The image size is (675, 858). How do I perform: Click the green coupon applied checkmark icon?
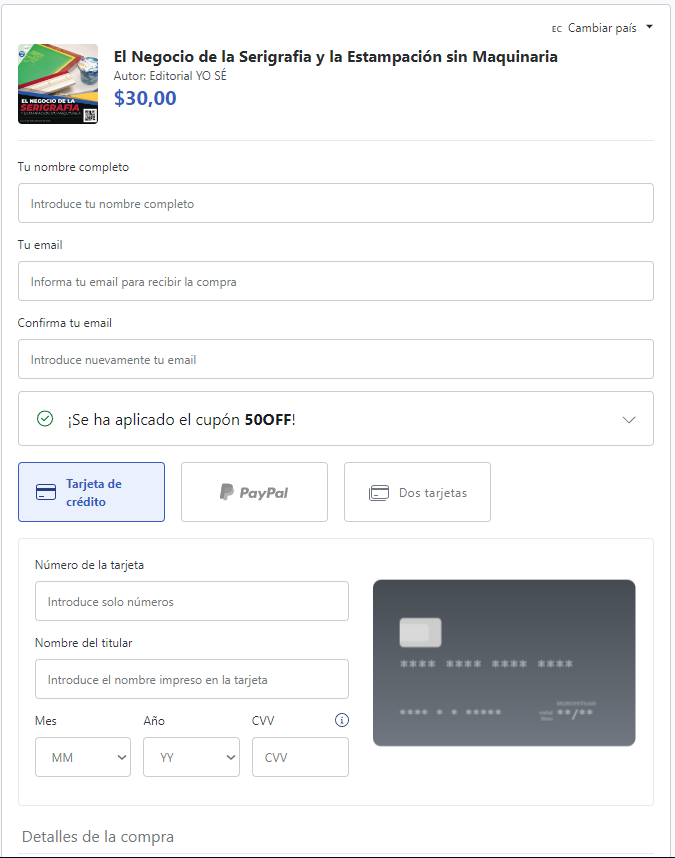click(x=45, y=419)
